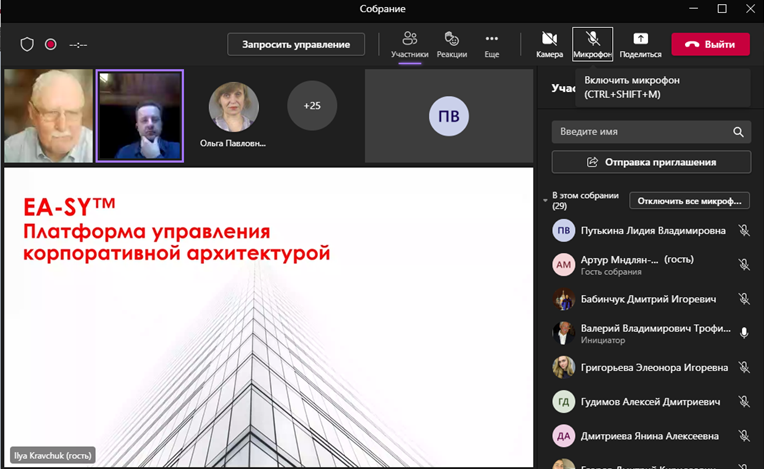This screenshot has width=764, height=469.
Task: Maximize the Собрание window
Action: tap(722, 9)
